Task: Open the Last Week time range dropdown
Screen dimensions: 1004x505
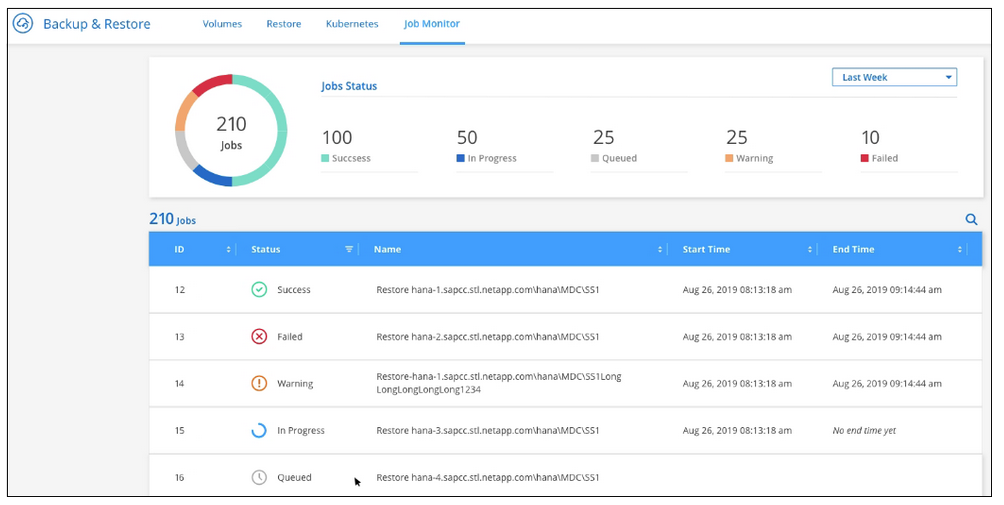Action: coord(894,77)
